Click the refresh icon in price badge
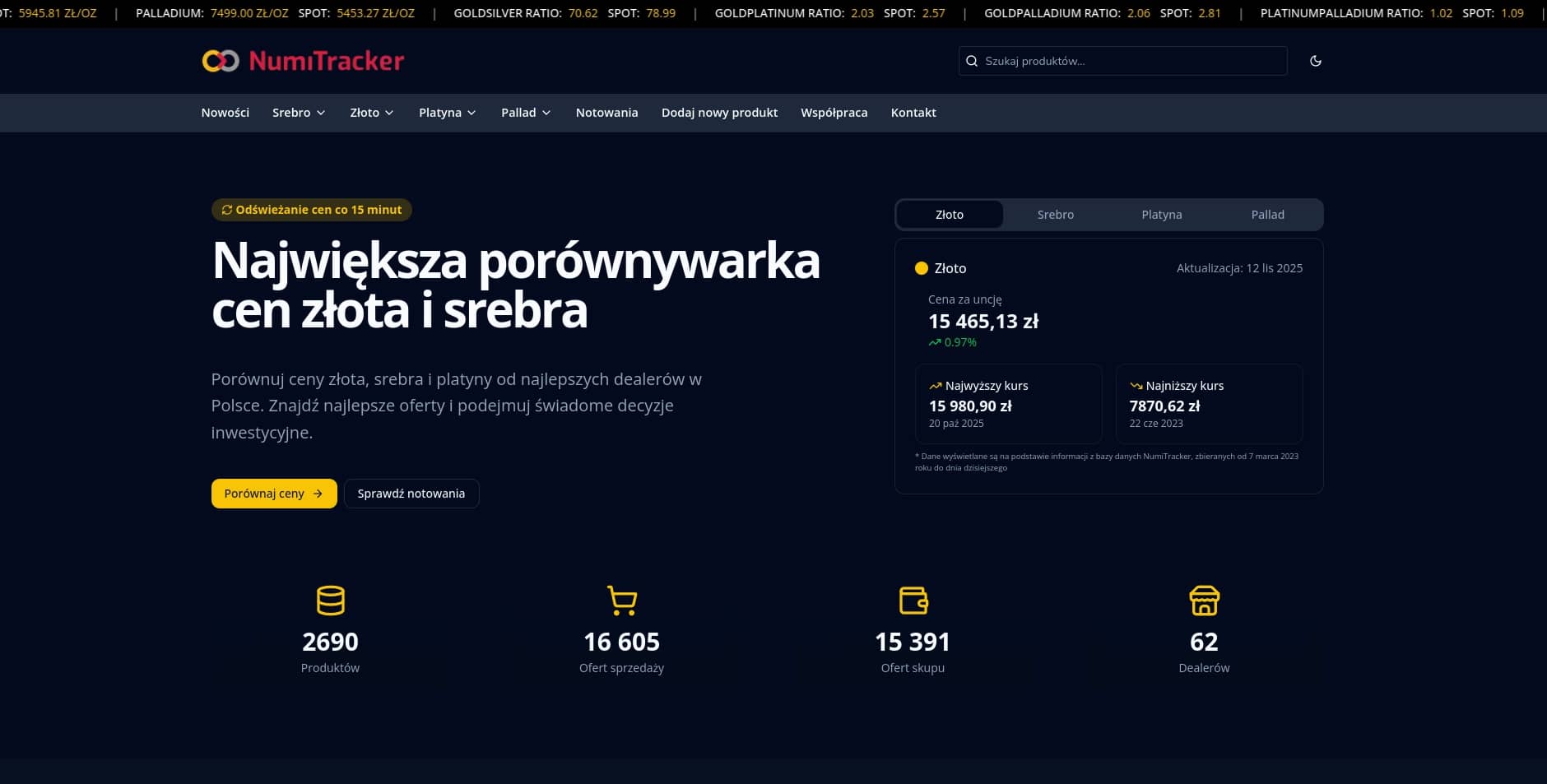1547x784 pixels. click(227, 210)
